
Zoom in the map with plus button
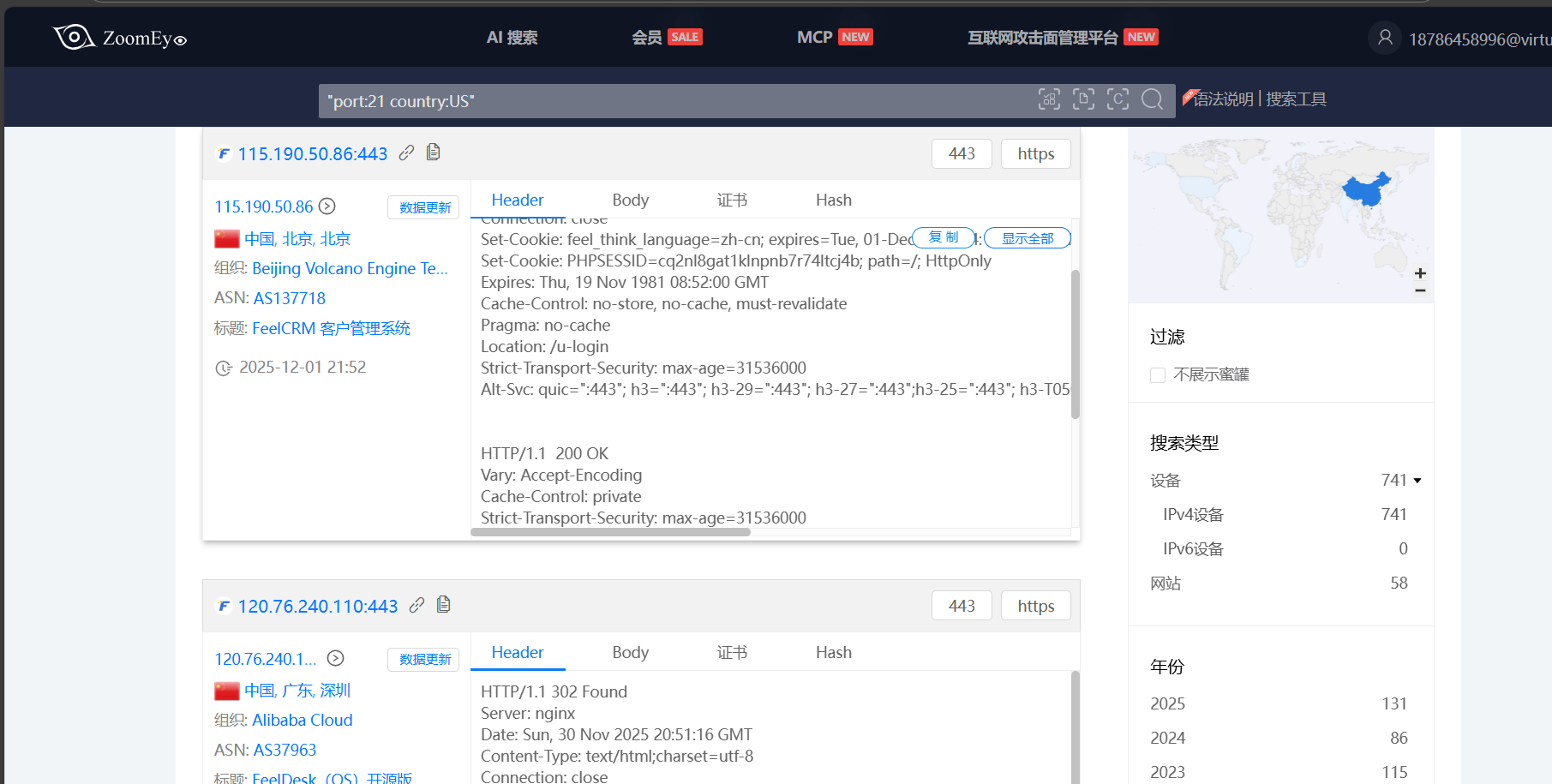1420,273
